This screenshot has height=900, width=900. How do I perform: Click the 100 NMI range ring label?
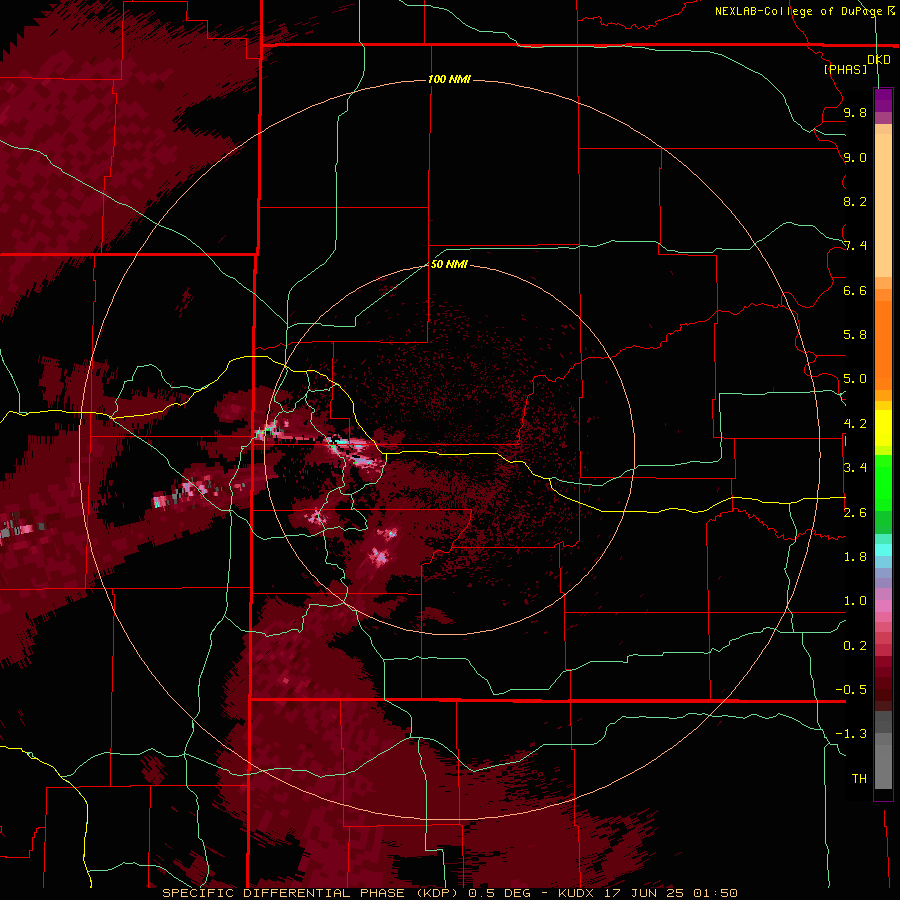point(449,79)
